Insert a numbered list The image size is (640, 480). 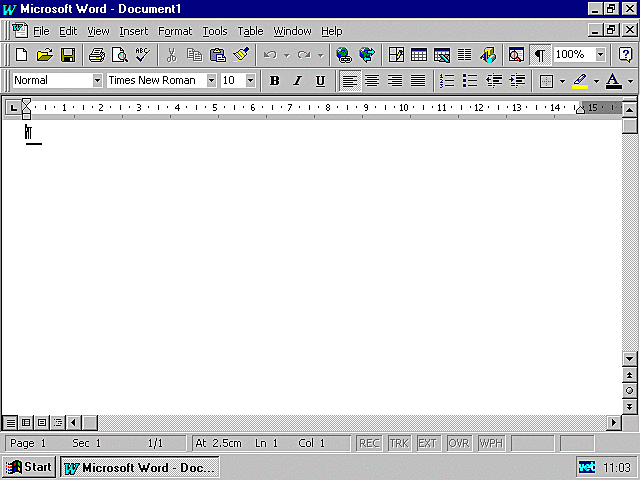[447, 81]
